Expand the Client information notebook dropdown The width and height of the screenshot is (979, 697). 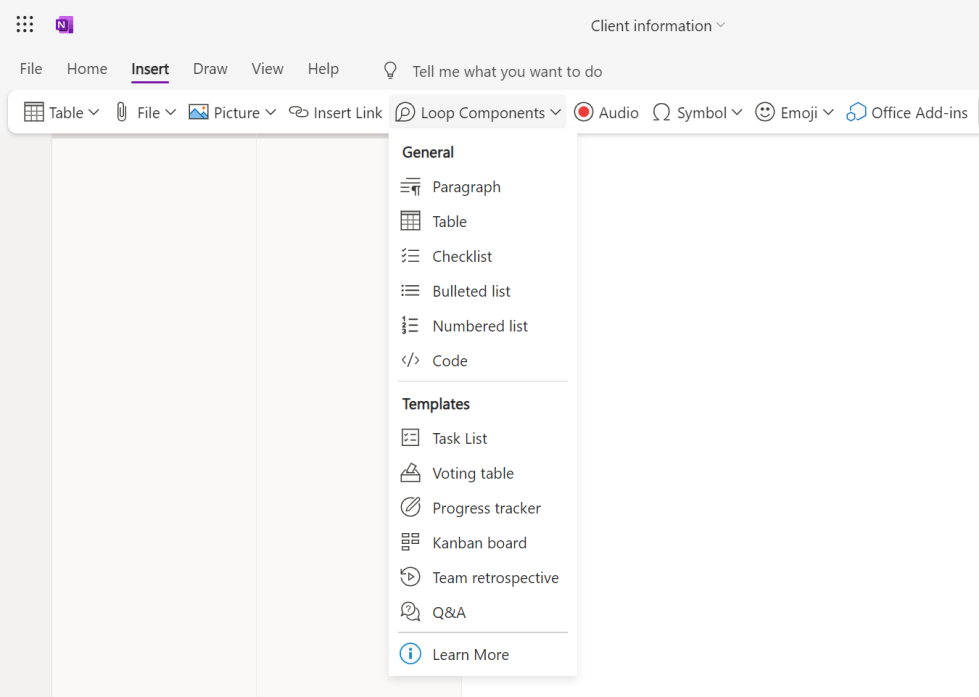tap(656, 25)
